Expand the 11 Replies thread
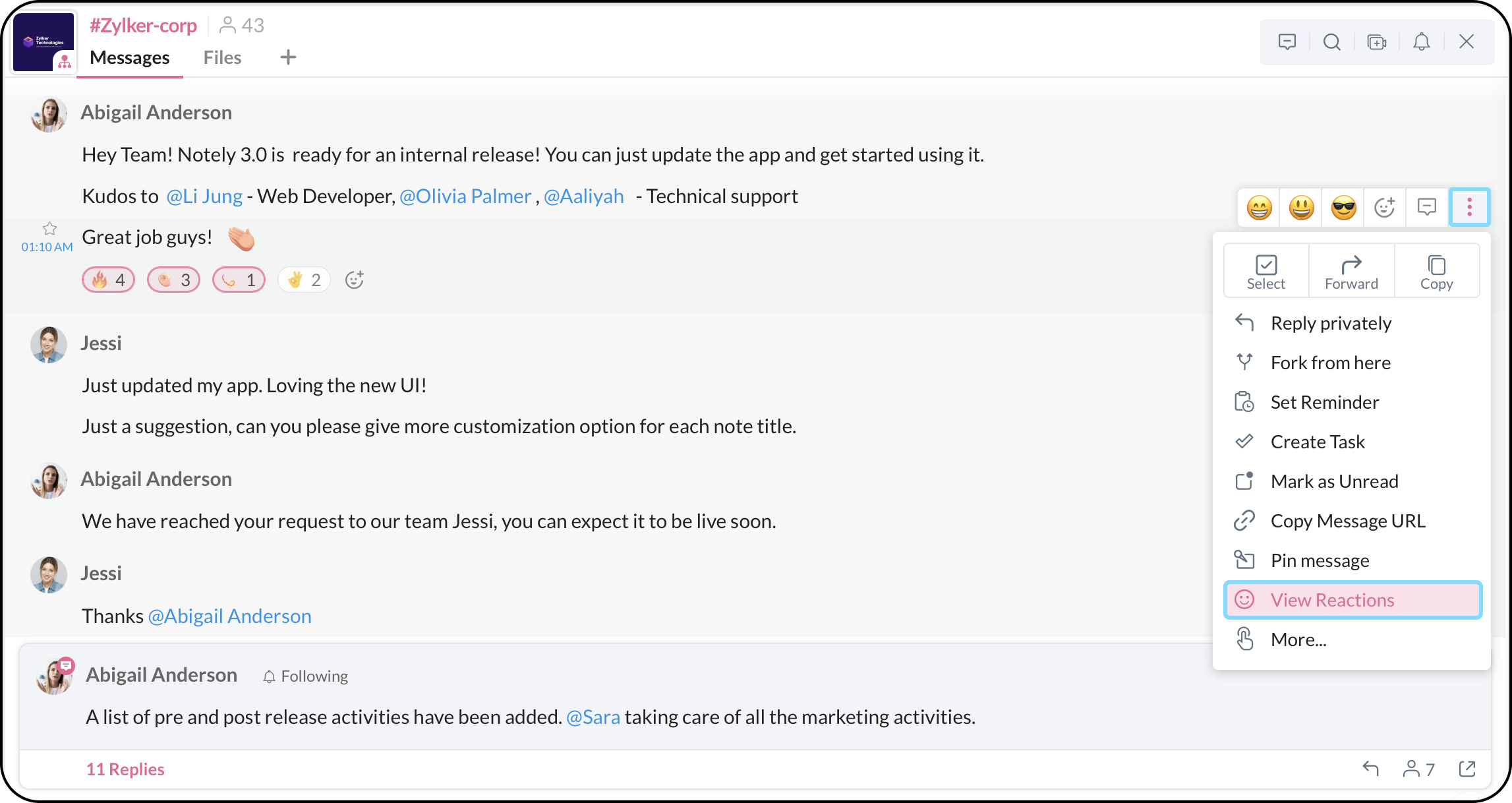 pos(125,769)
